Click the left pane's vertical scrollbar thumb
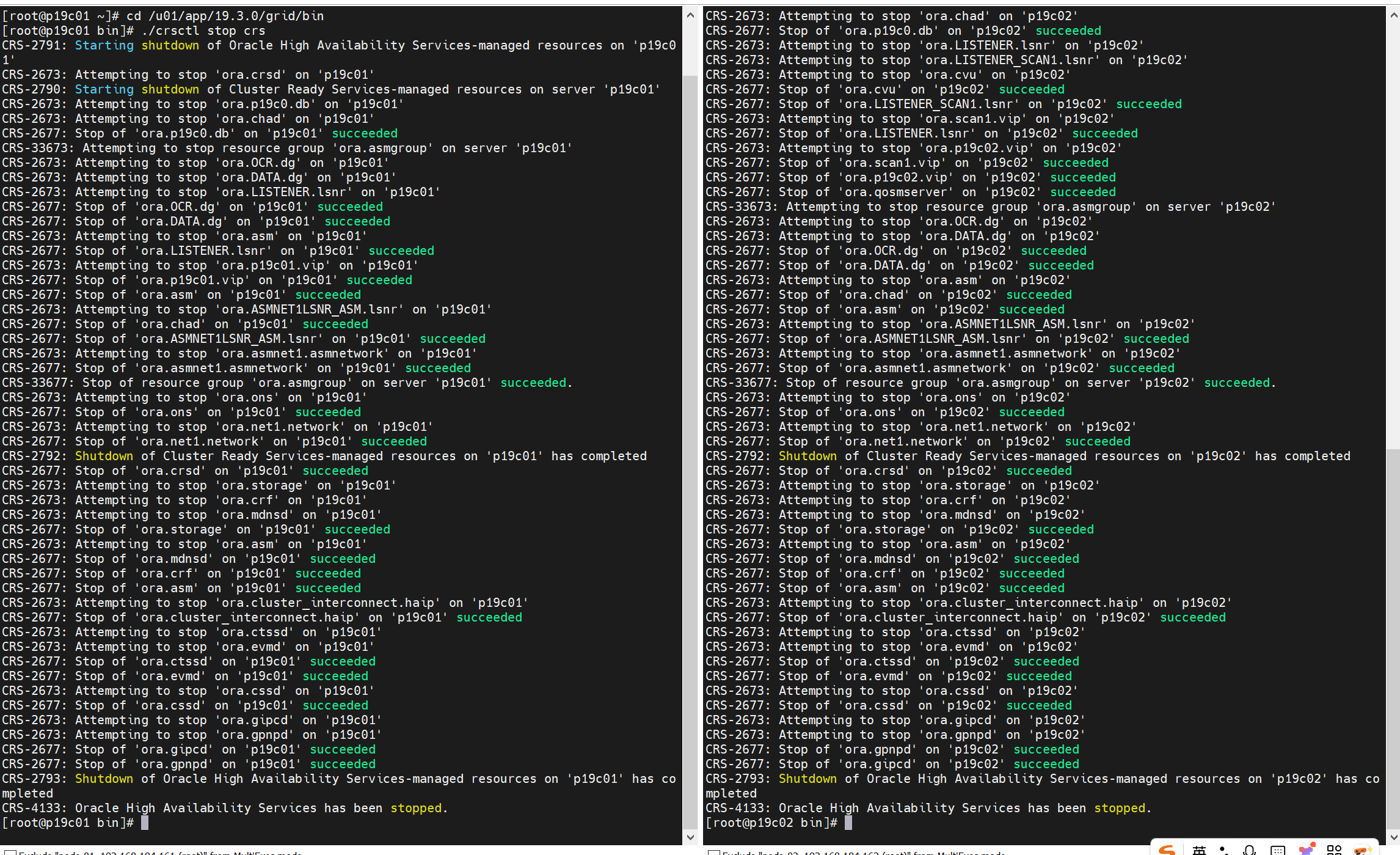This screenshot has height=855, width=1400. coord(690,452)
